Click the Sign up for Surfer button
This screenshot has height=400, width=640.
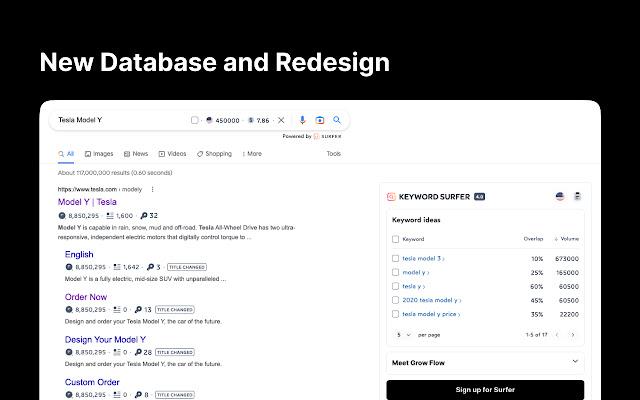(485, 390)
